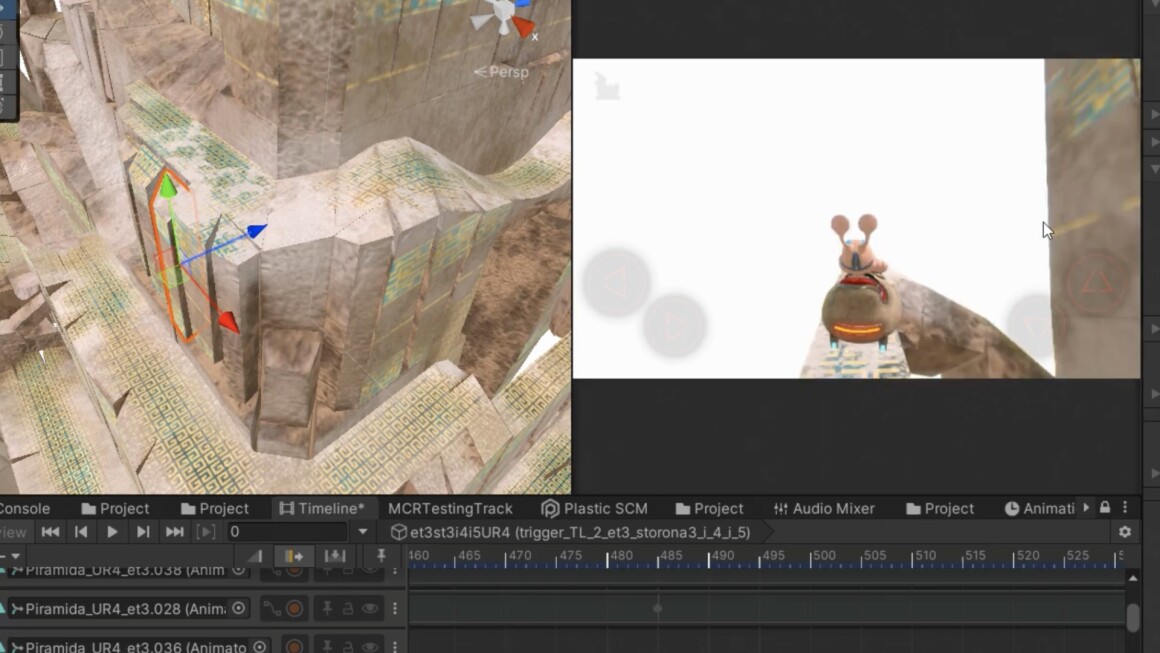Switch to the Audio Mixer tab
Screen dimensions: 1160x653
[x=823, y=508]
